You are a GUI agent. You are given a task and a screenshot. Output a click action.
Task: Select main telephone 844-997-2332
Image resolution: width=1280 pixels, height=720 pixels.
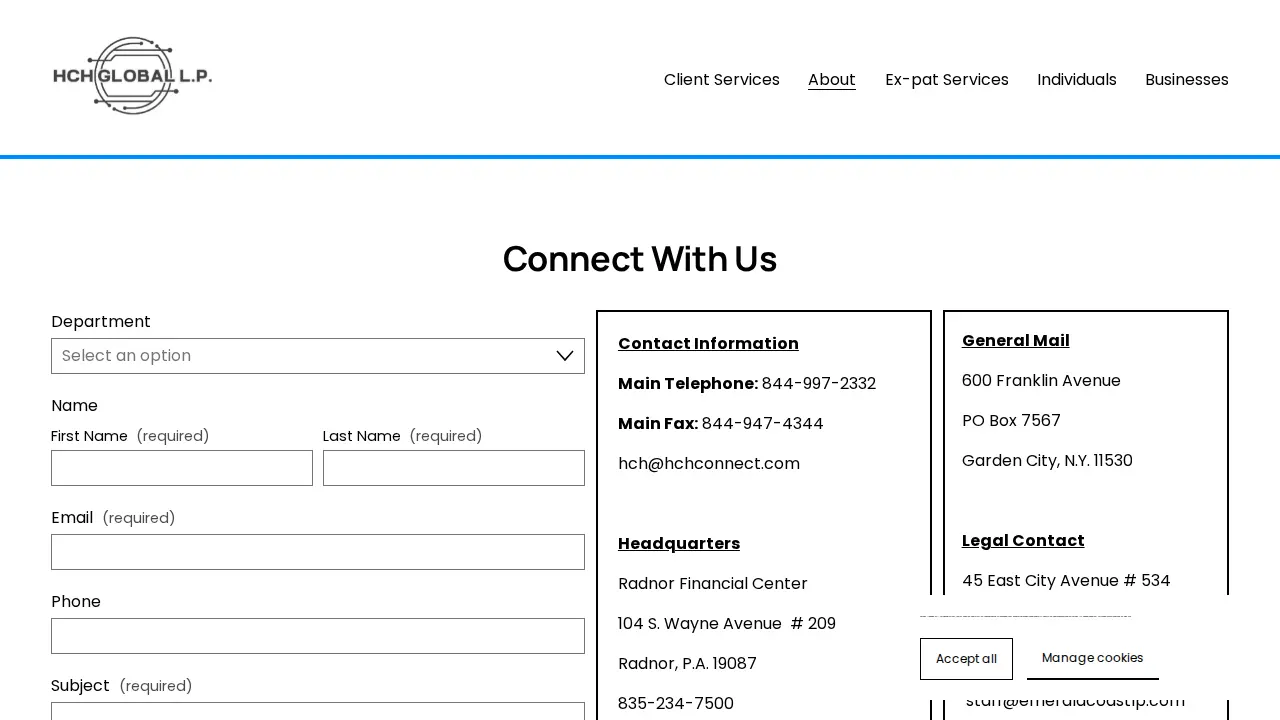[819, 384]
